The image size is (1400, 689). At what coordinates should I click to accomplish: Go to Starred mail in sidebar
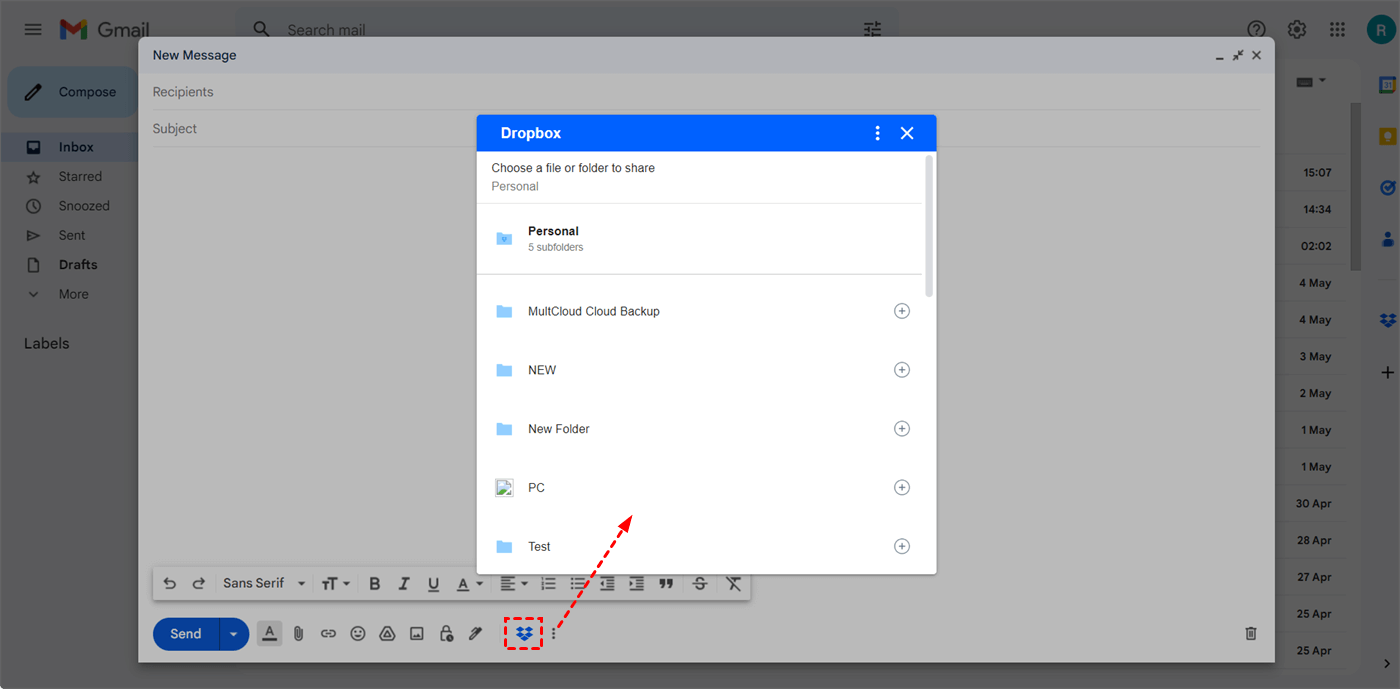80,177
